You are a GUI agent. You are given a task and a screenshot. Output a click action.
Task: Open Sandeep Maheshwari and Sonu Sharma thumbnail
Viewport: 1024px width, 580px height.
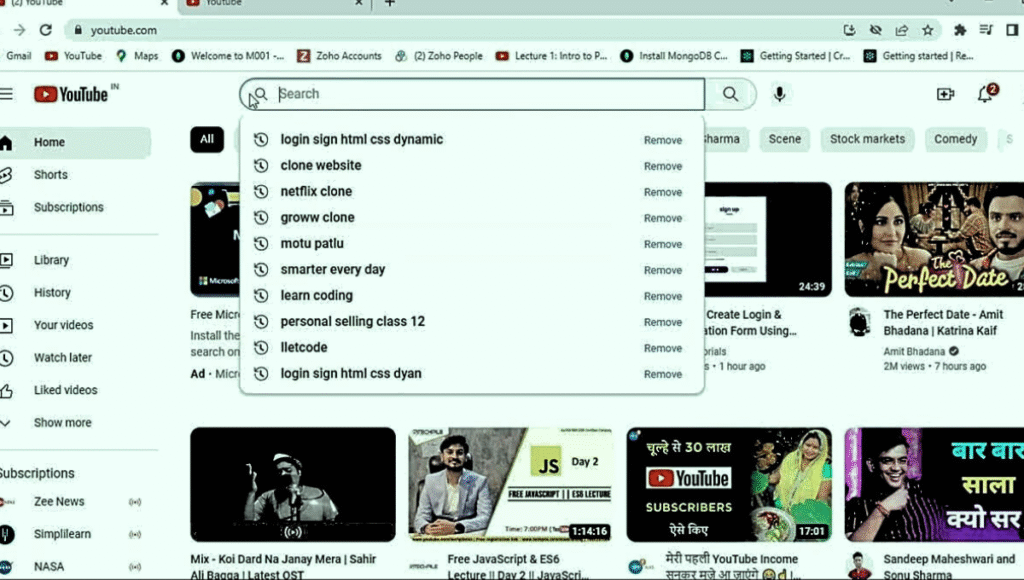pos(934,485)
